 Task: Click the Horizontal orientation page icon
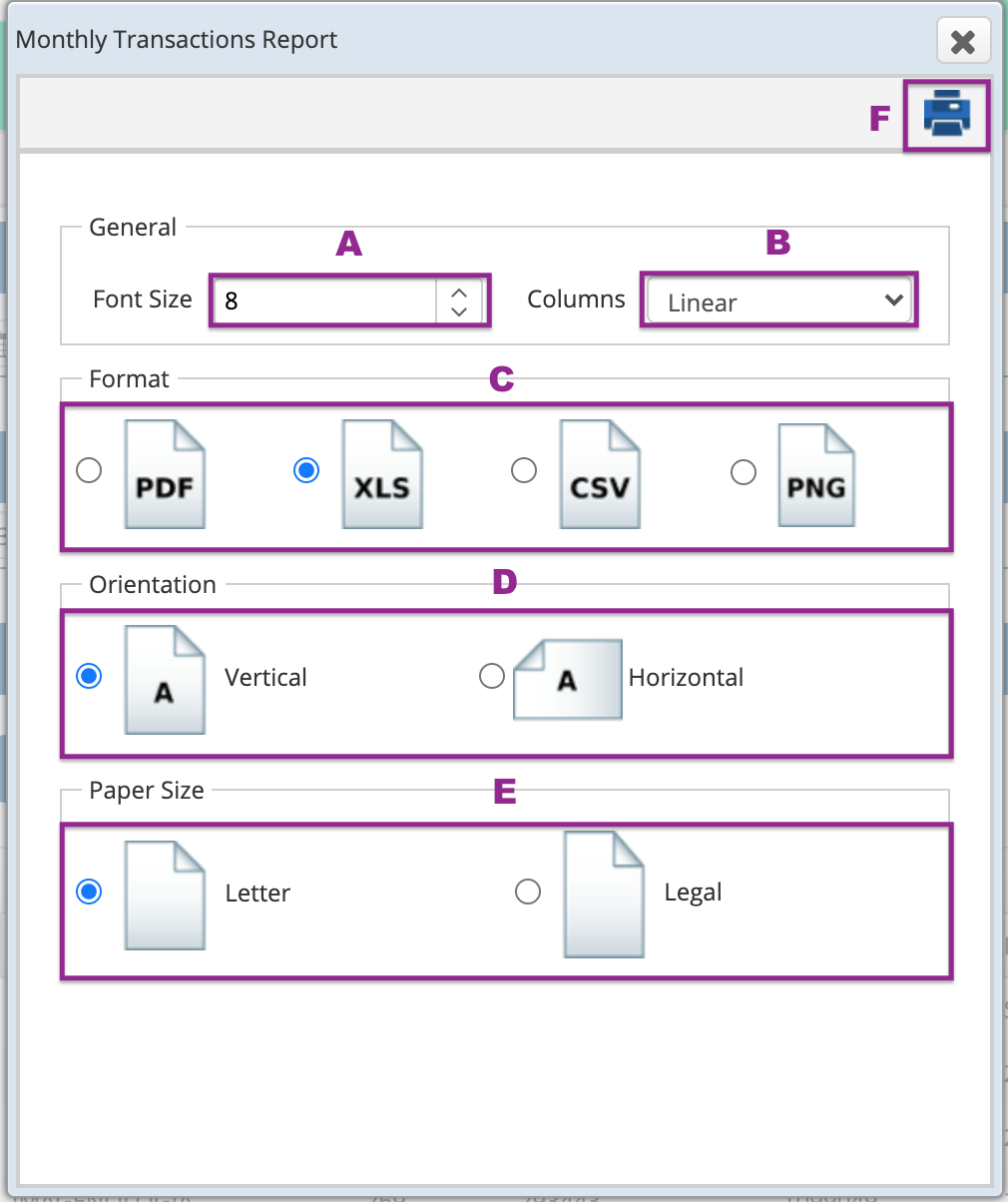(x=566, y=680)
